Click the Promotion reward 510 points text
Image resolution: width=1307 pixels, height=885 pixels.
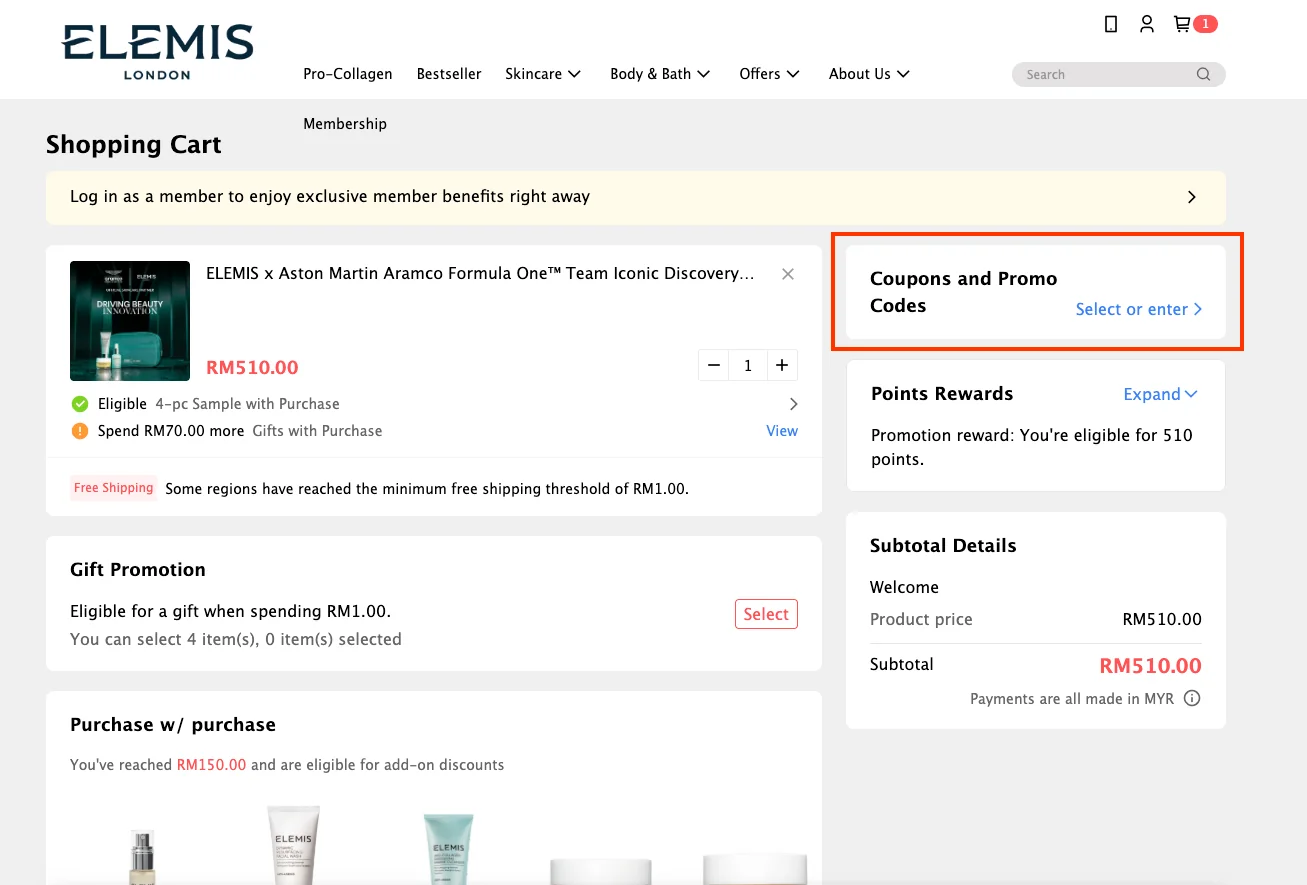(1032, 447)
